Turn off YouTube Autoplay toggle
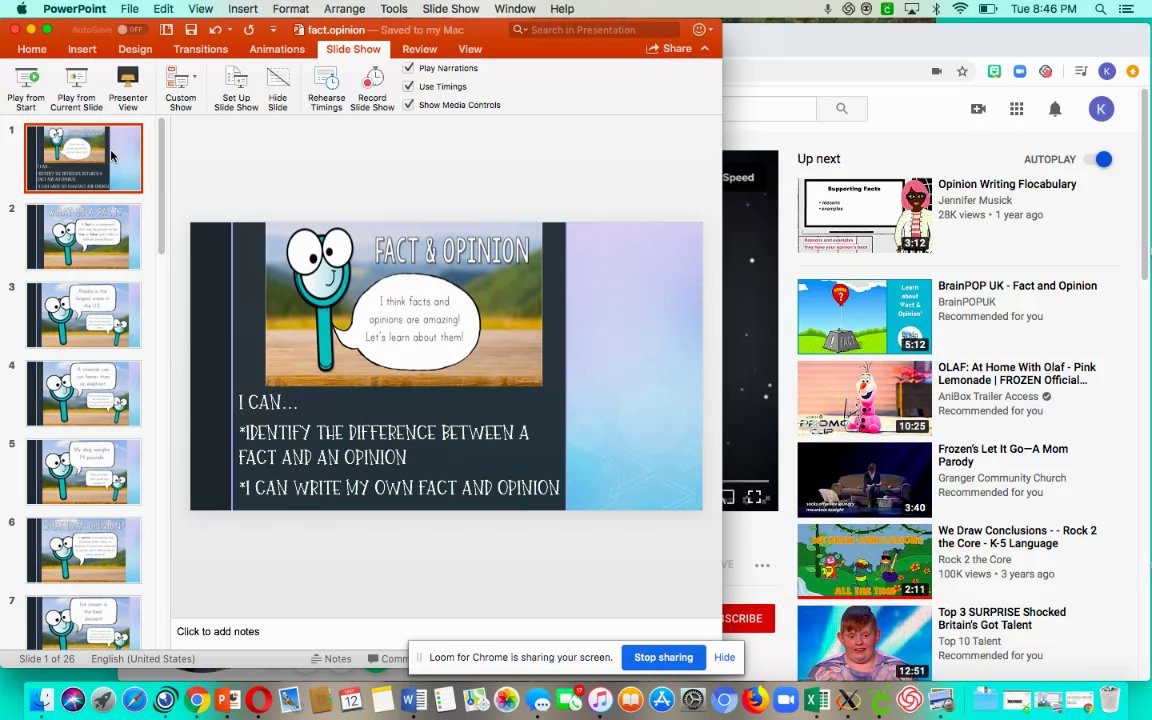 (x=1100, y=159)
